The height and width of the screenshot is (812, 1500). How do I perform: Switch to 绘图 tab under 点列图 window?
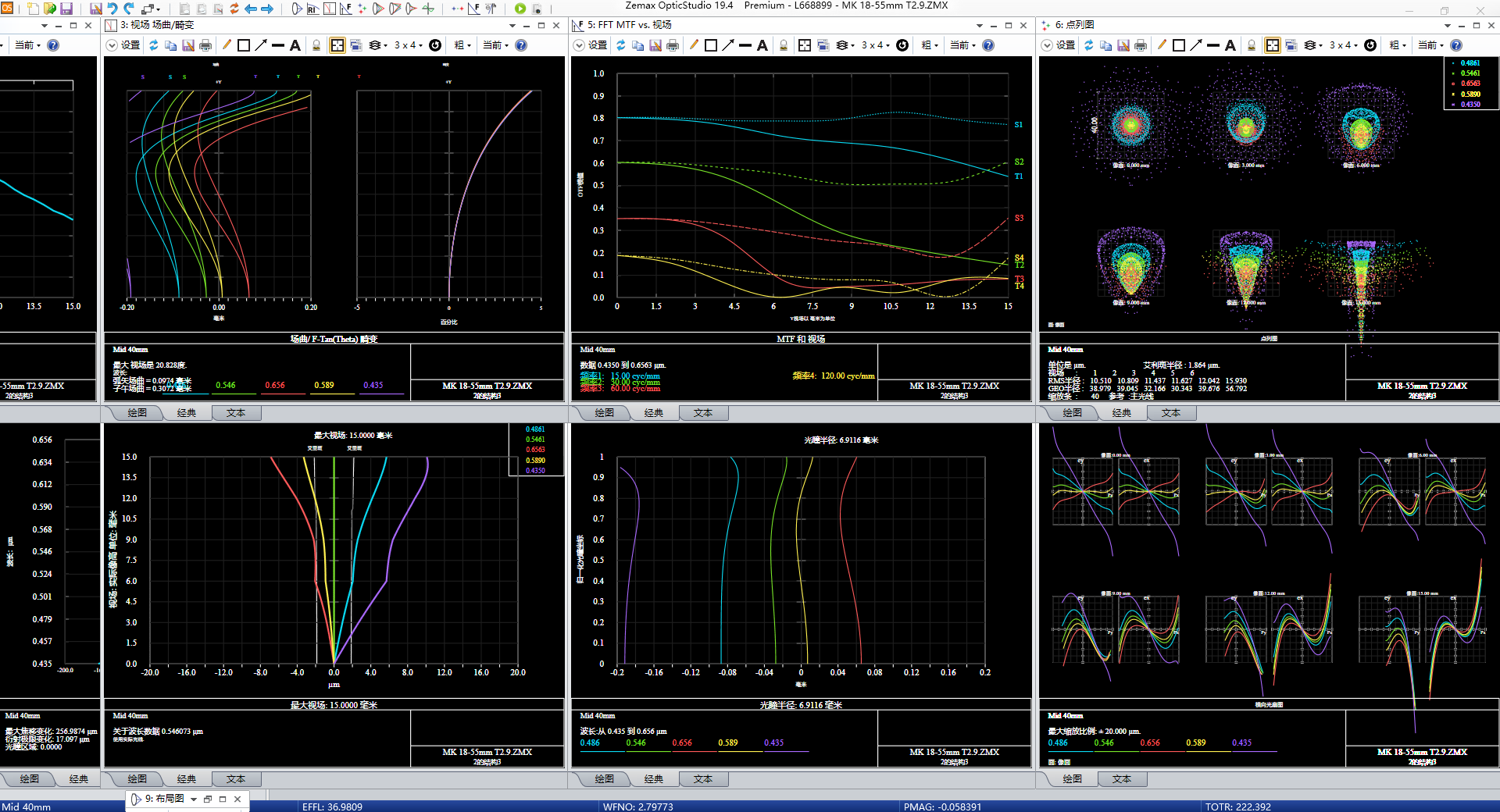pos(1072,413)
